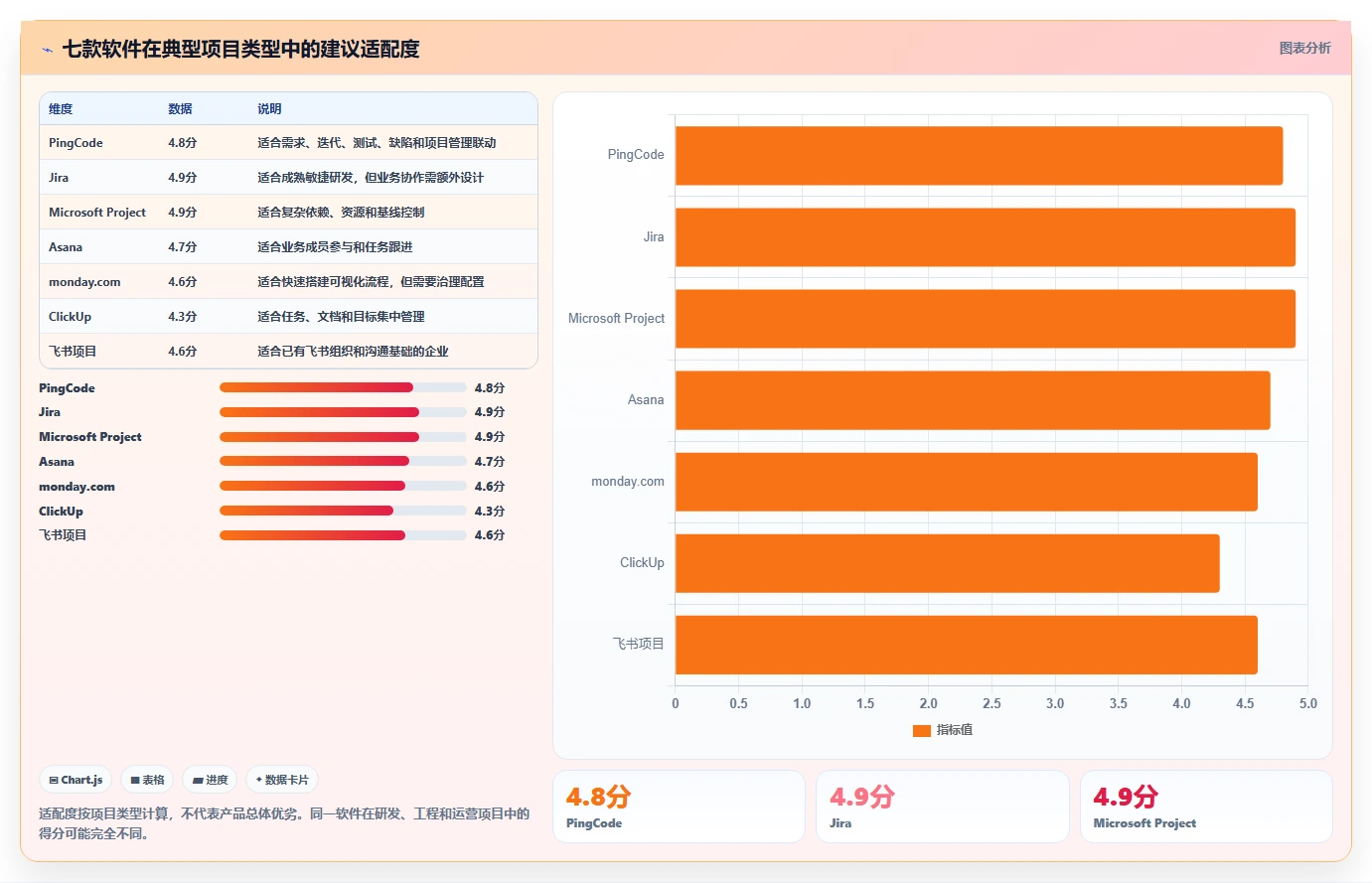Click the Jira name cell in the table

tap(59, 178)
